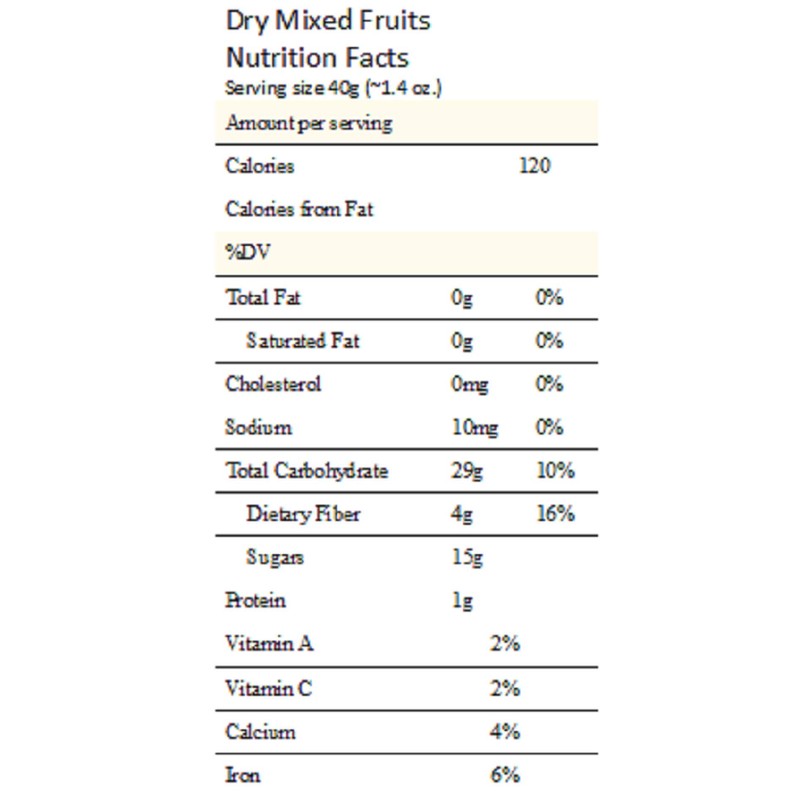Click the Dietary Fiber 16% value
Screen dimensions: 800x800
pyautogui.click(x=555, y=514)
